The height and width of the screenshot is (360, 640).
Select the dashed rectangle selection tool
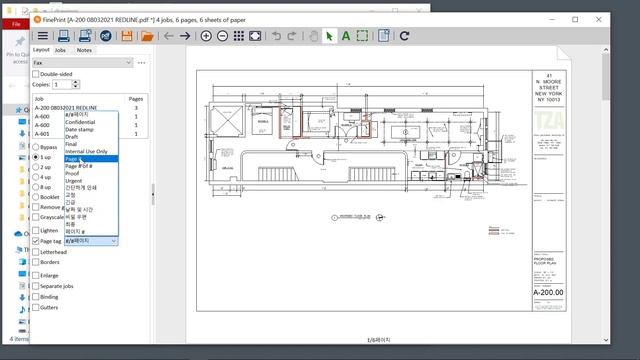pyautogui.click(x=362, y=36)
